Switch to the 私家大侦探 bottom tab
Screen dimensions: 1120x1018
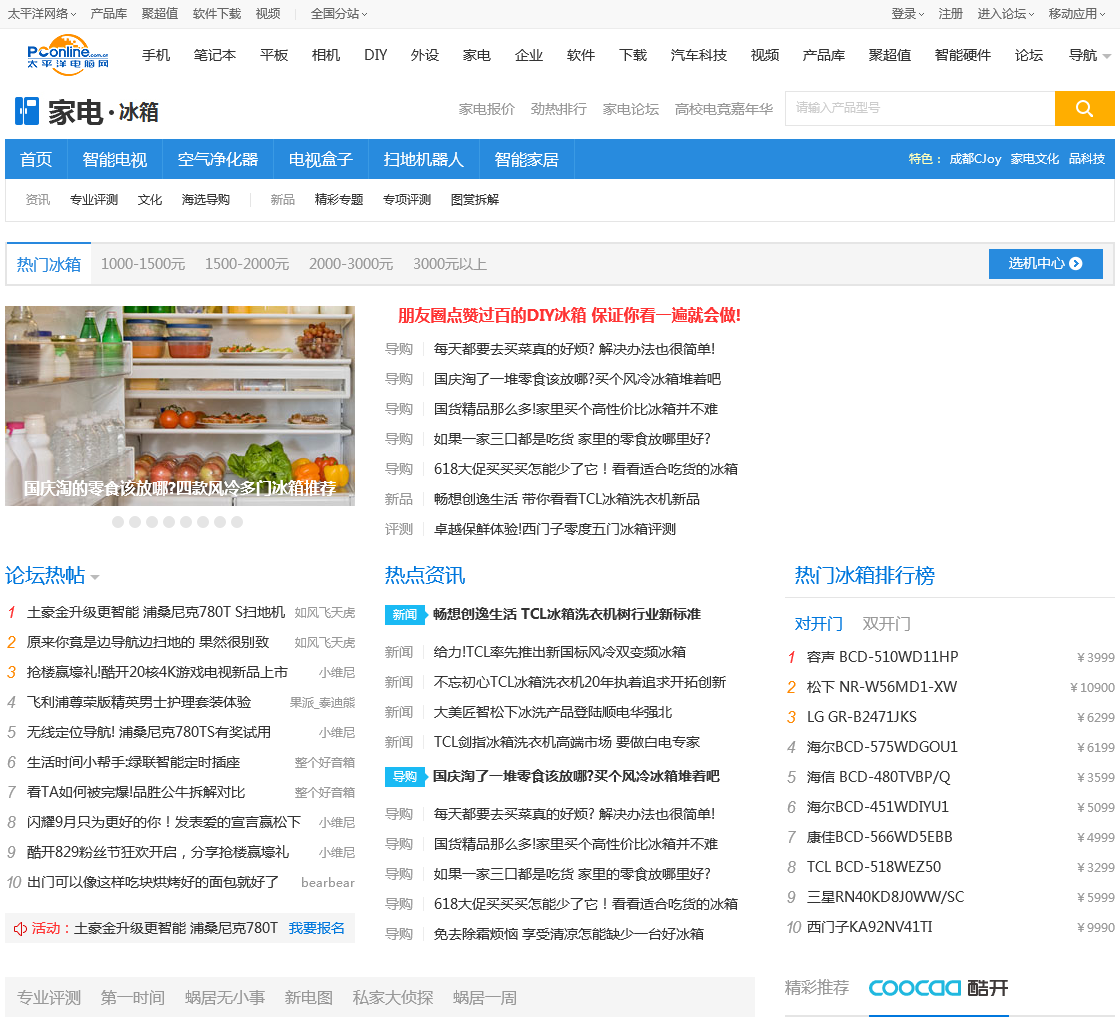(392, 998)
